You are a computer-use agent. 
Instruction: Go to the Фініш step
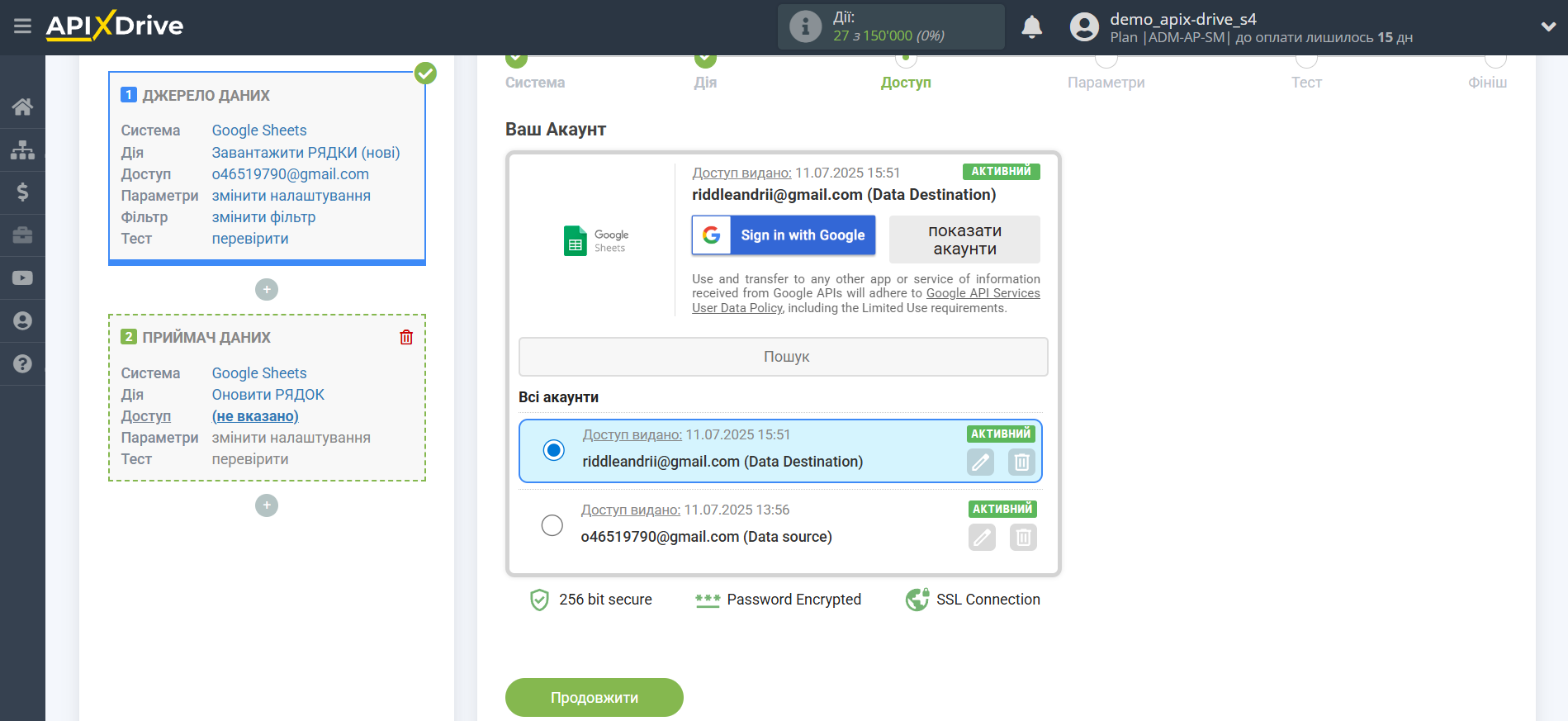(x=1487, y=83)
